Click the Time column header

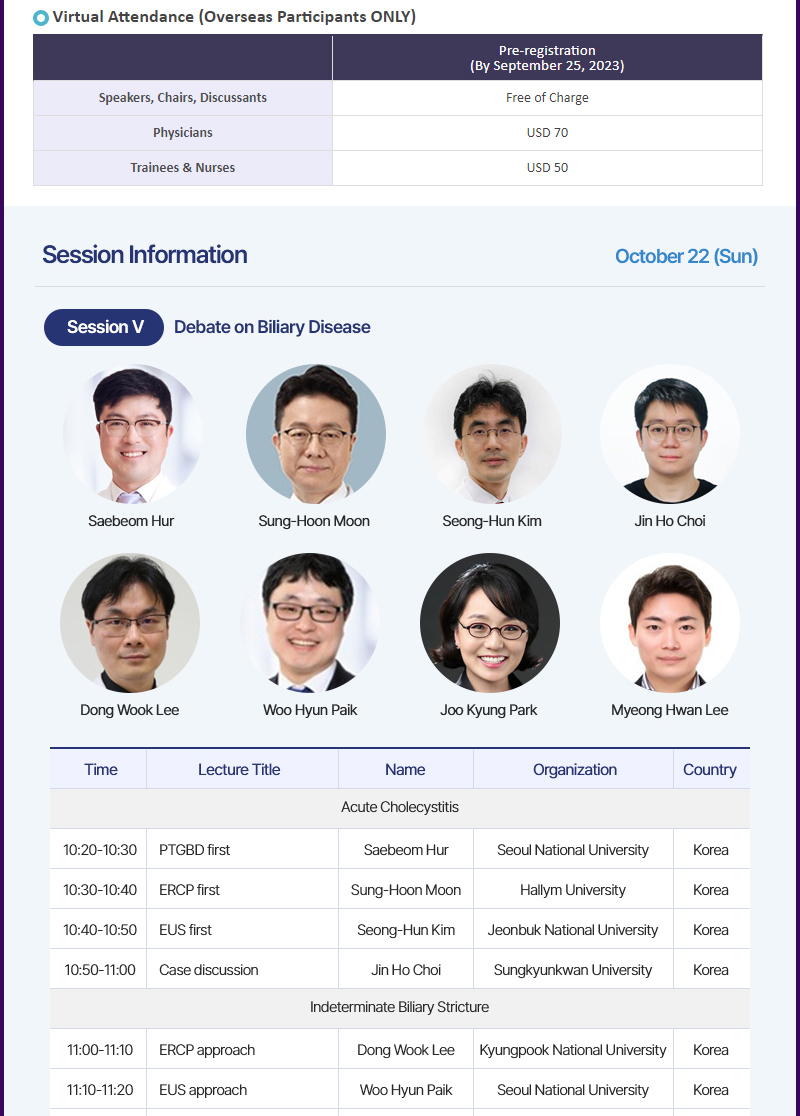100,769
